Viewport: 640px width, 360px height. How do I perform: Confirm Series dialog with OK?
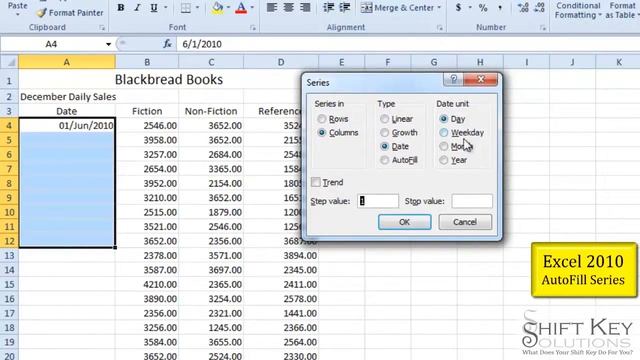(x=404, y=222)
